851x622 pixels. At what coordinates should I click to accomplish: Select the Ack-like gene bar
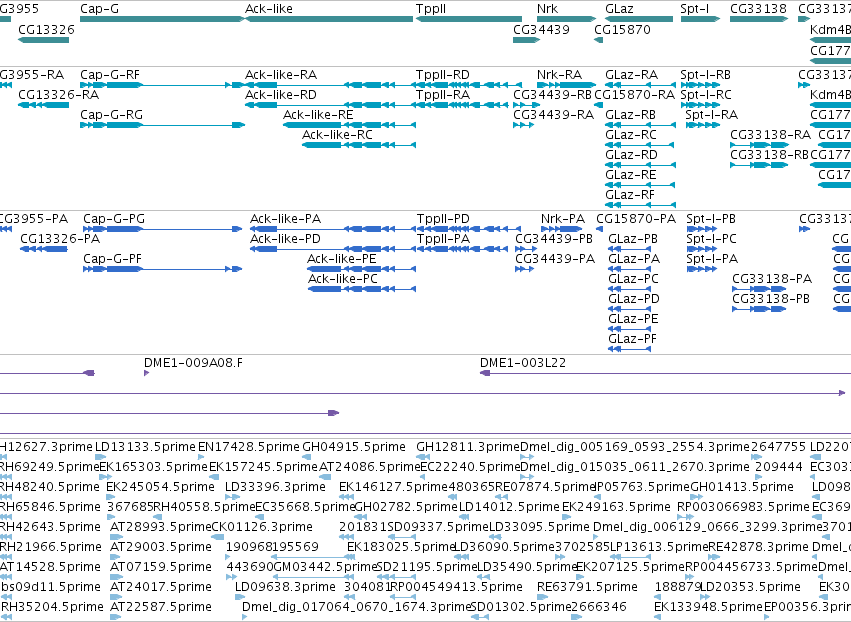point(329,19)
